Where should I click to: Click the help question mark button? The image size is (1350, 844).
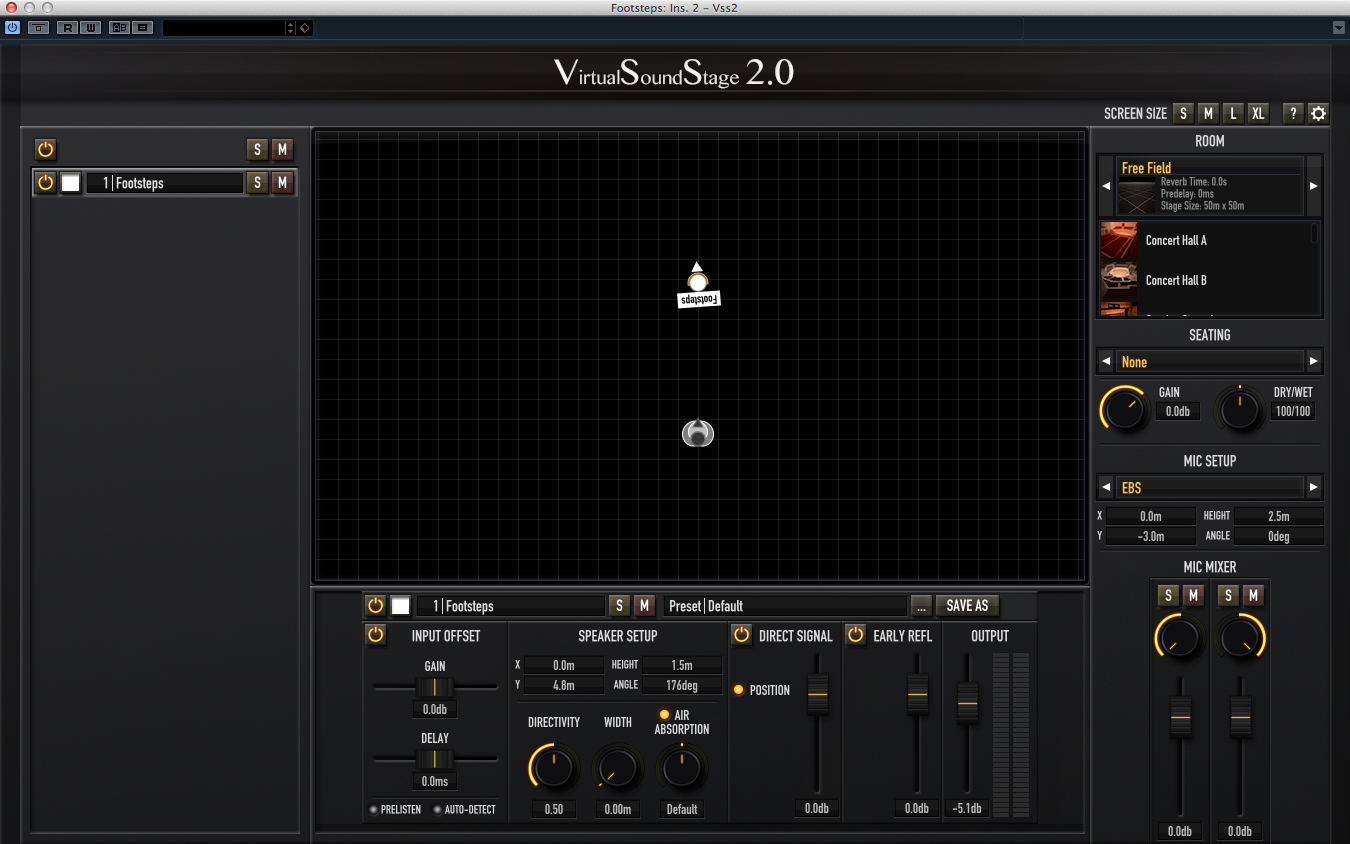1292,113
